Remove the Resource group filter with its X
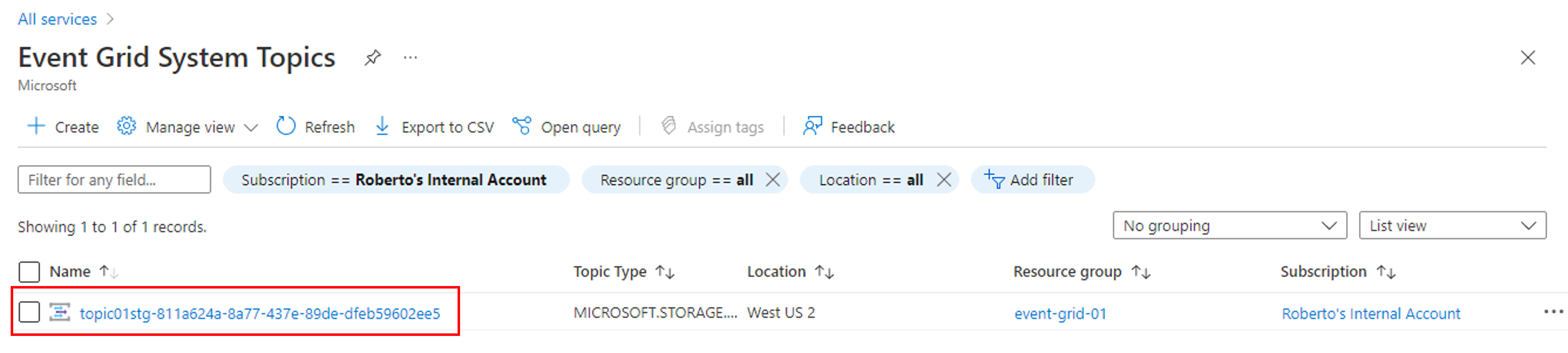Screen dimensions: 1568x353 click(774, 180)
